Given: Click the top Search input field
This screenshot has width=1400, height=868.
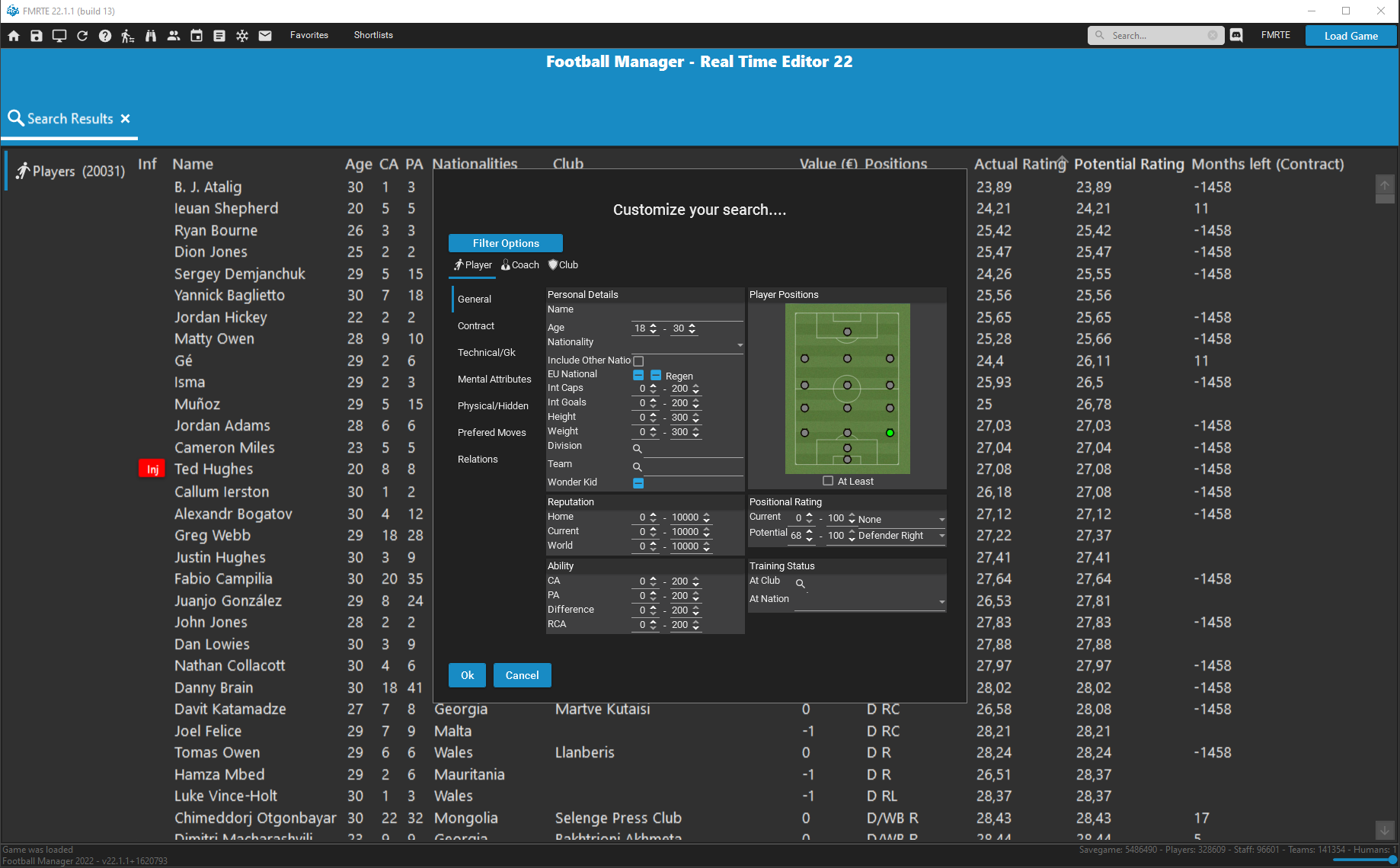Looking at the screenshot, I should [x=1158, y=35].
